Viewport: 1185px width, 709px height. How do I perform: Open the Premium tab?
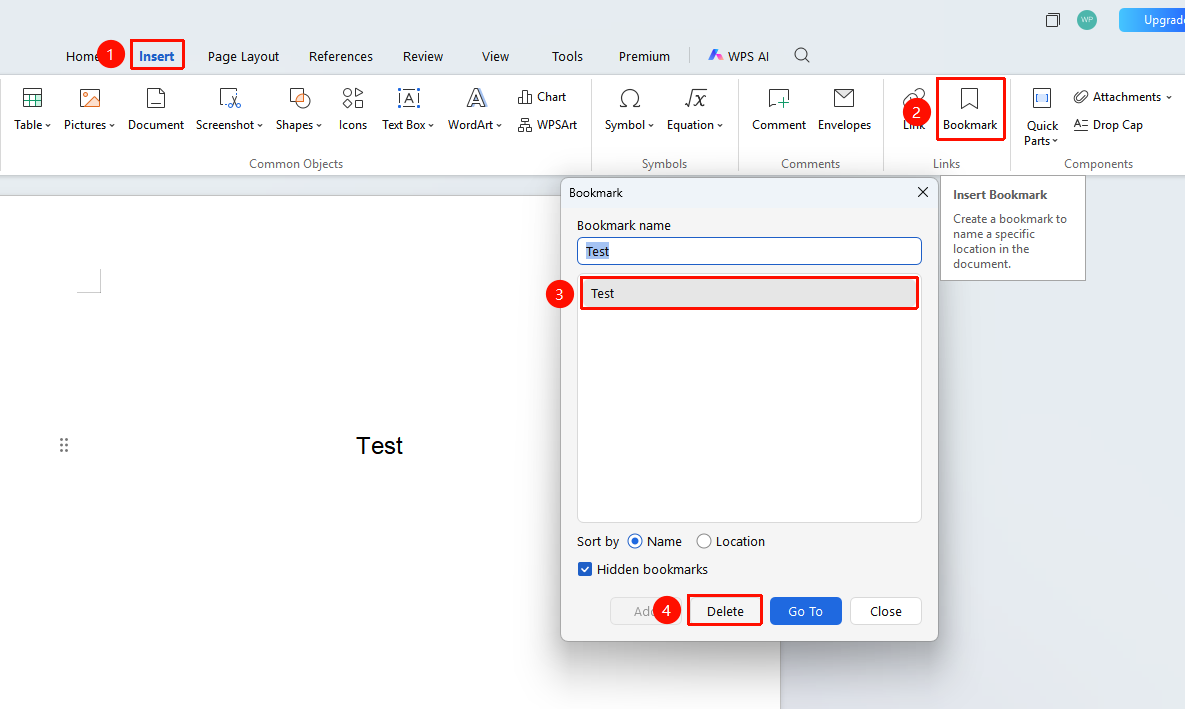644,56
